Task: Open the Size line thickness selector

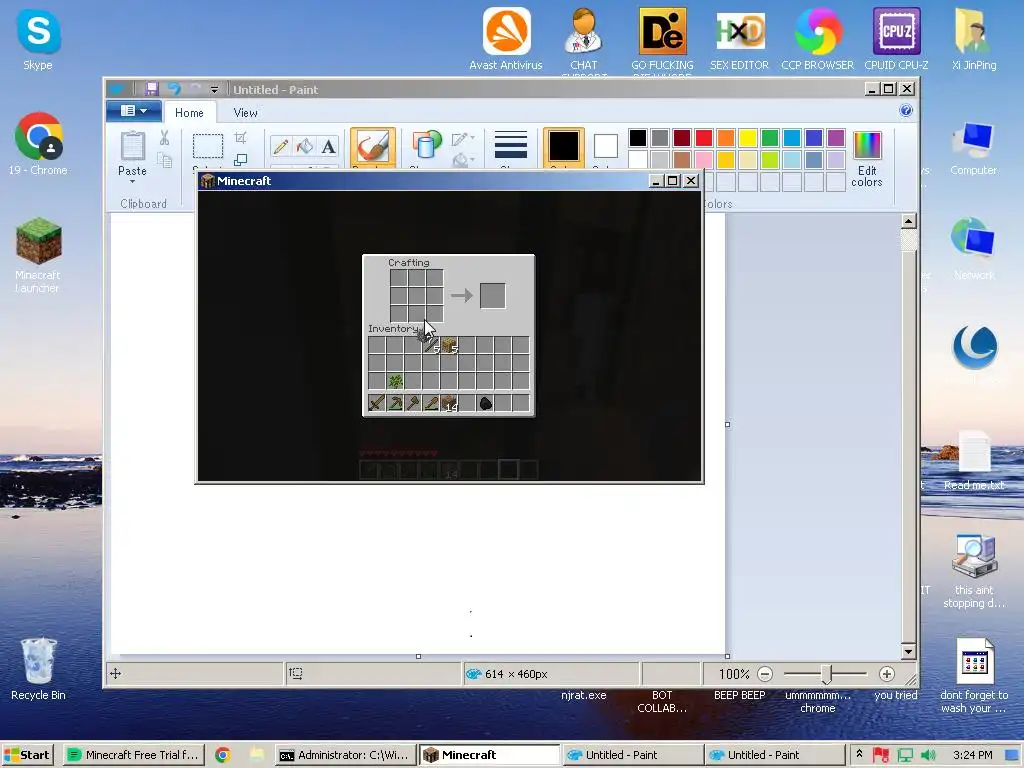Action: point(511,145)
